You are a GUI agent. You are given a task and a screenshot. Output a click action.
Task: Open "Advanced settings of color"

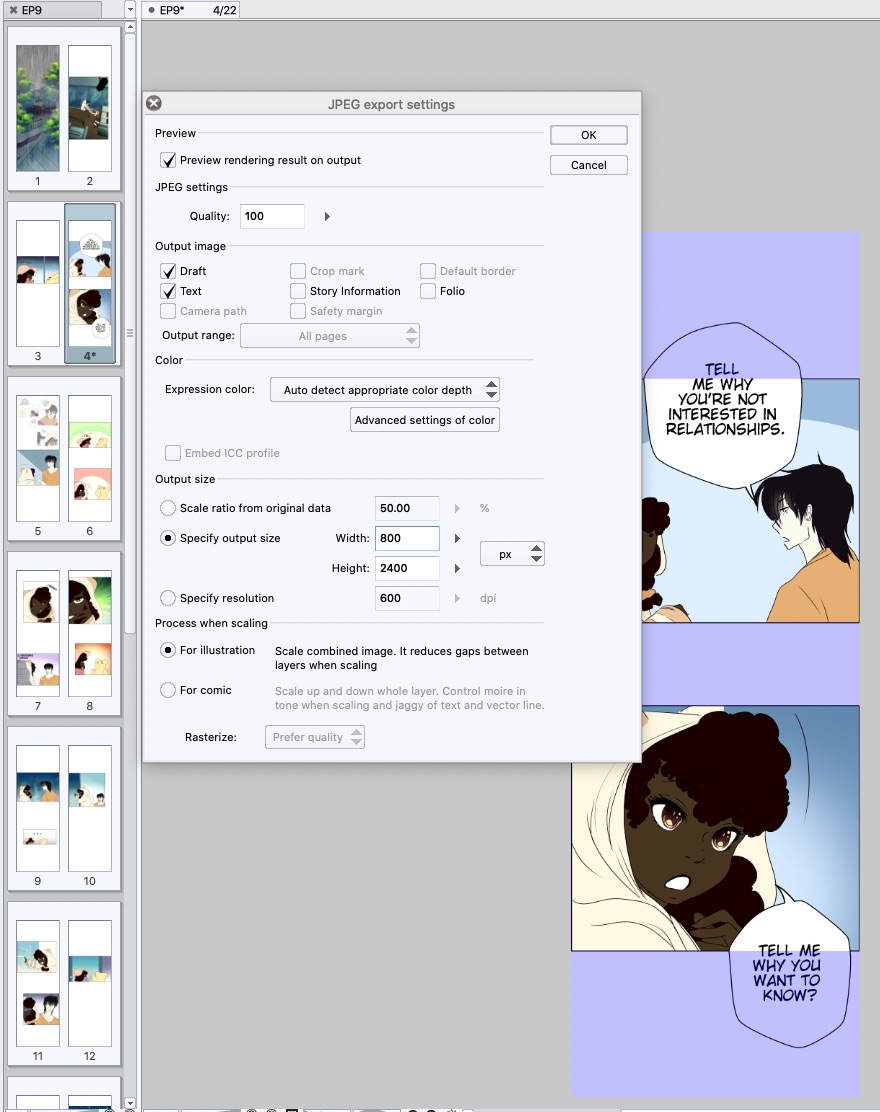pyautogui.click(x=424, y=420)
